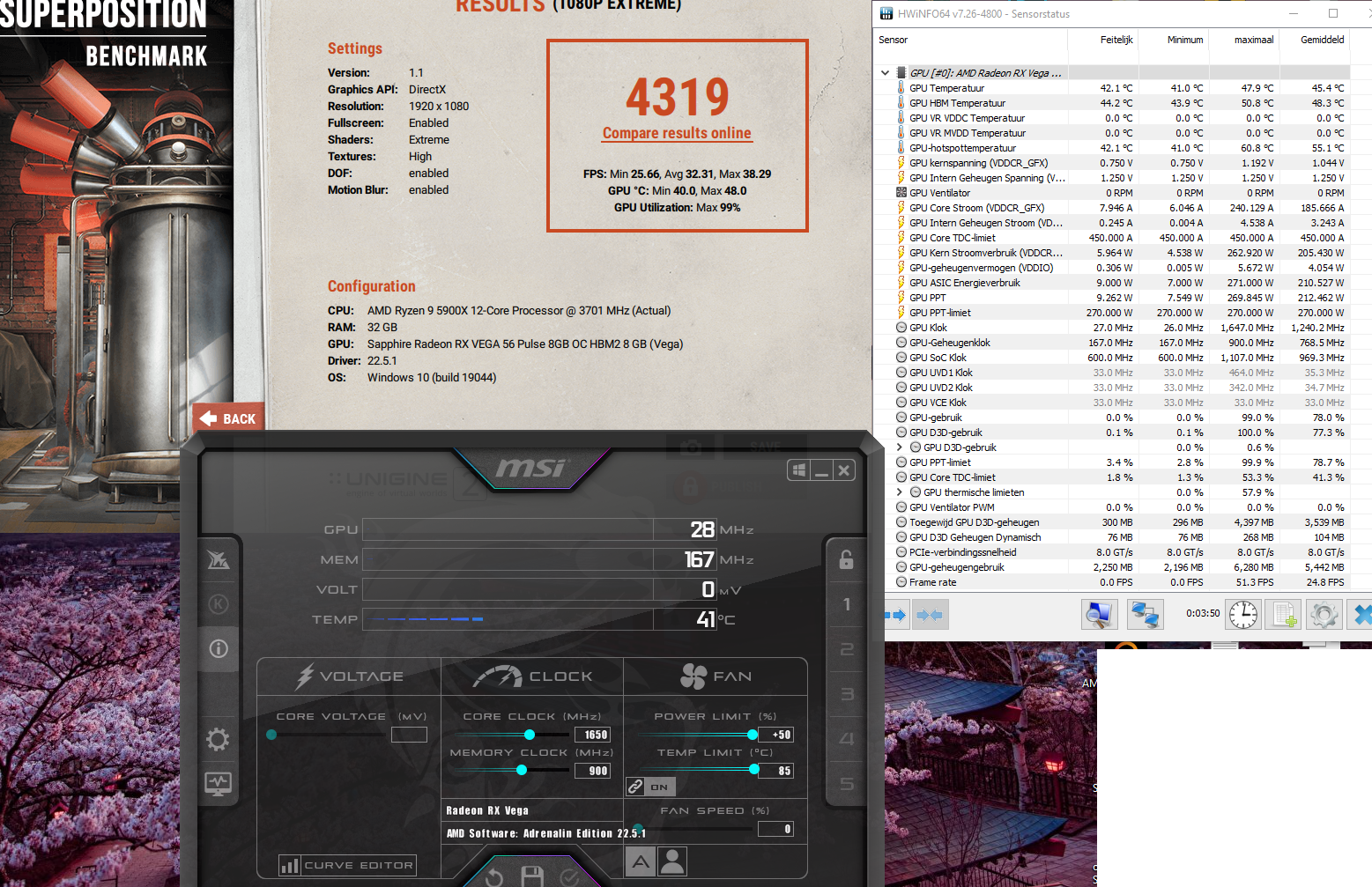1372x887 pixels.
Task: Click the maximaal column header
Action: [x=1244, y=40]
